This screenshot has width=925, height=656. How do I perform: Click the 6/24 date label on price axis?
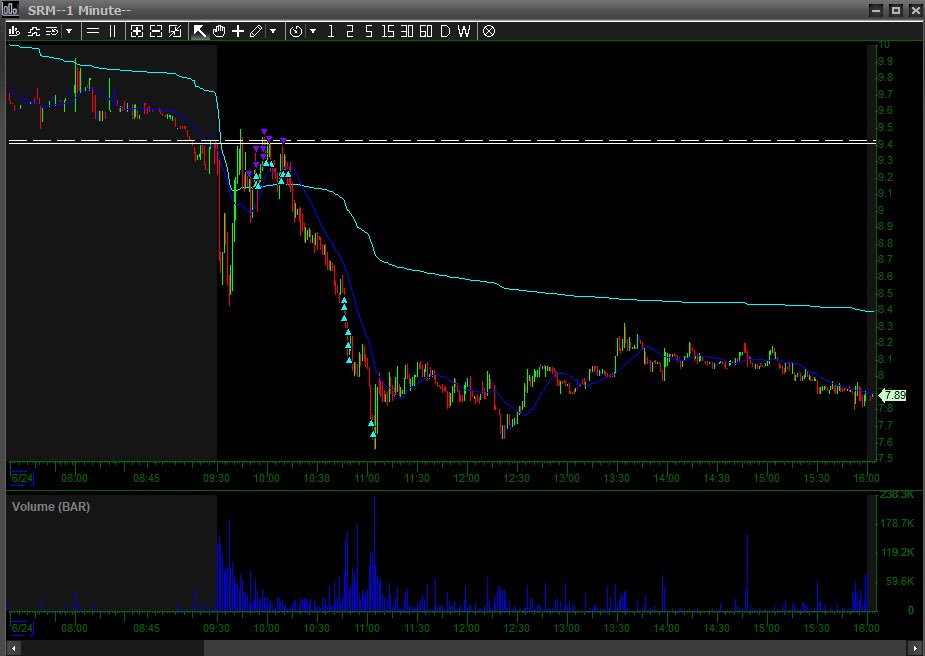(22, 478)
